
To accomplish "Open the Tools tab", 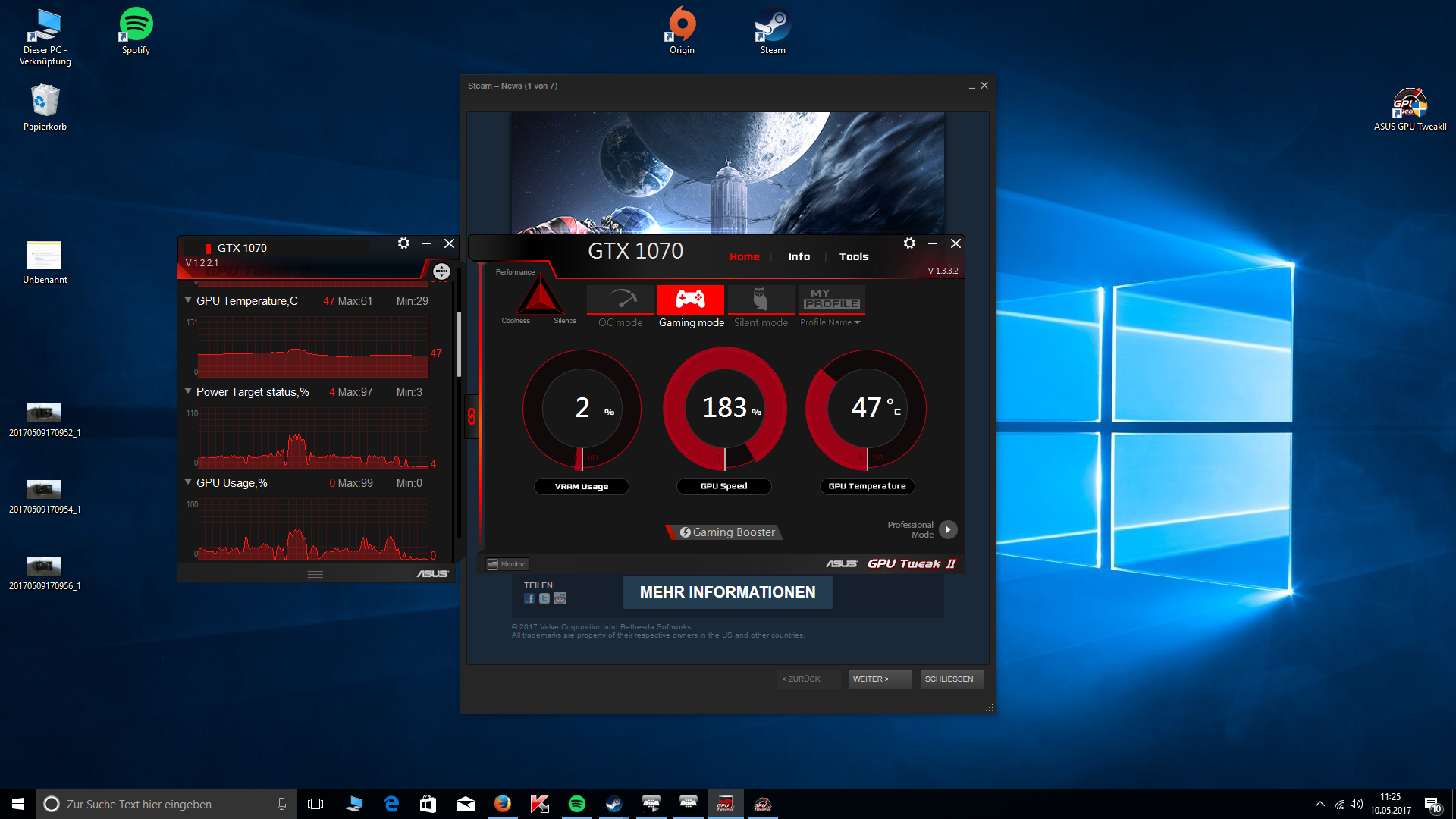I will (x=854, y=257).
